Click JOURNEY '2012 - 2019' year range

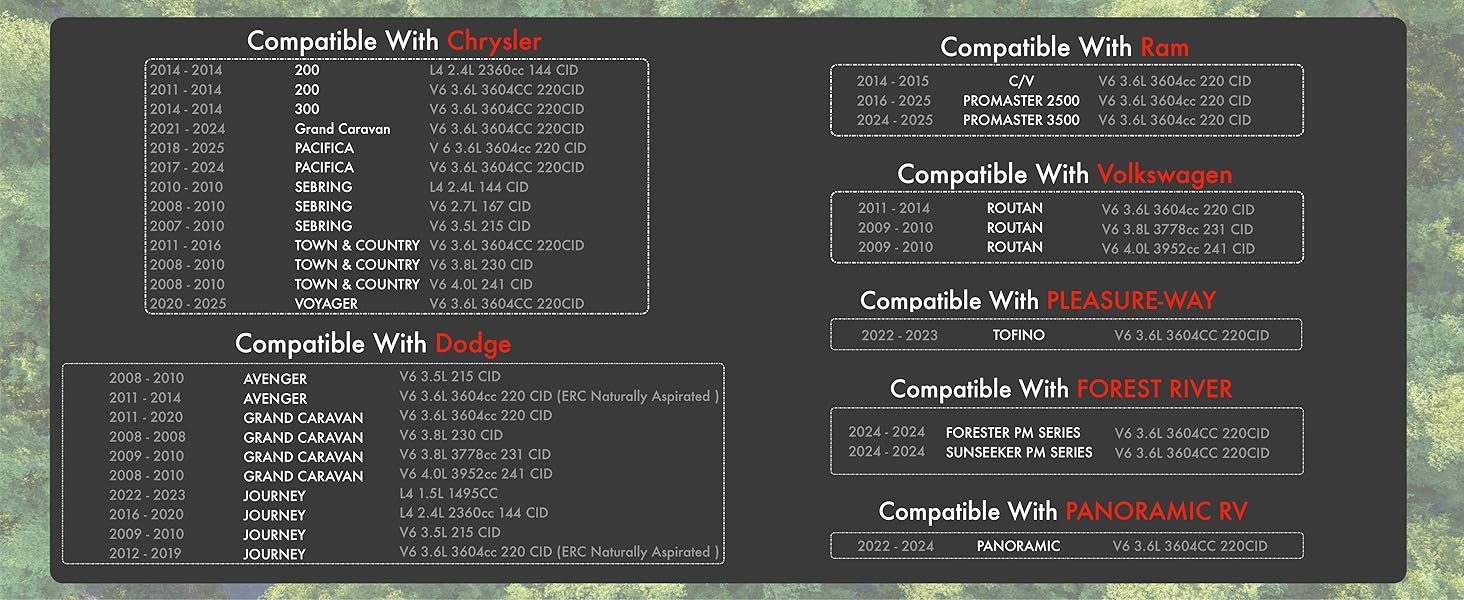[147, 554]
